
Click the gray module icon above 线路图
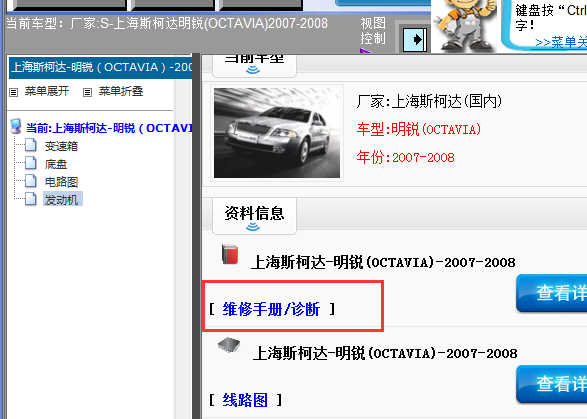point(229,345)
